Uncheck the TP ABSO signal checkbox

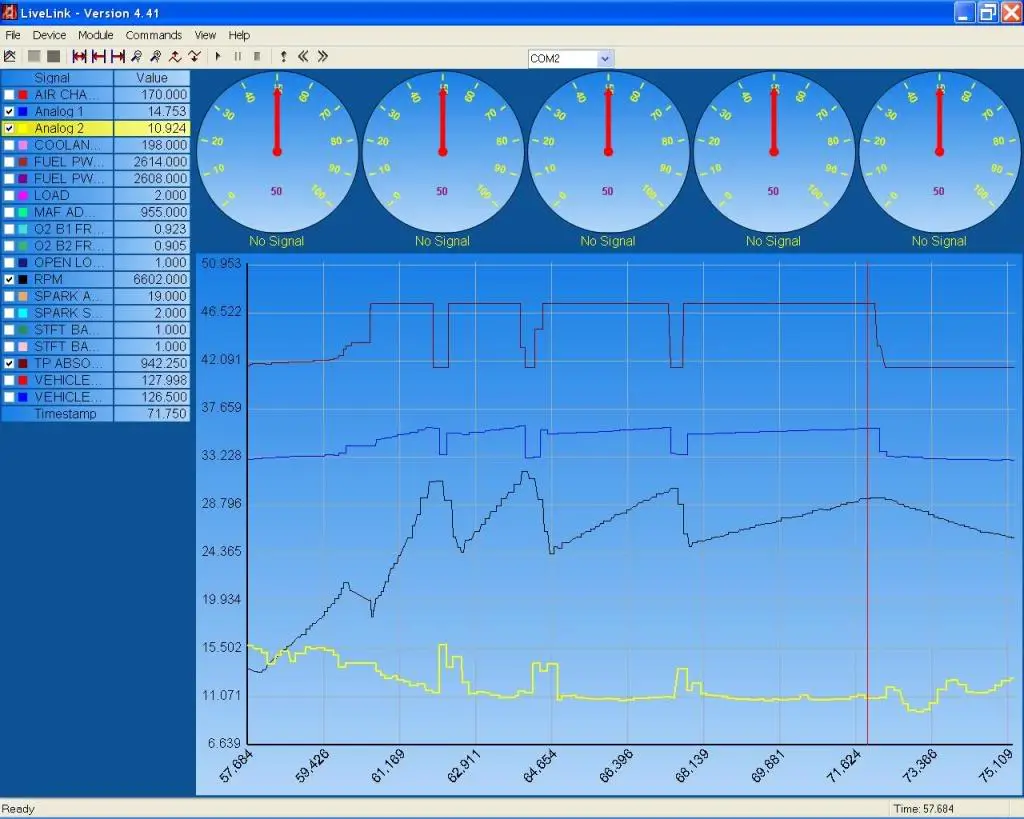coord(9,363)
